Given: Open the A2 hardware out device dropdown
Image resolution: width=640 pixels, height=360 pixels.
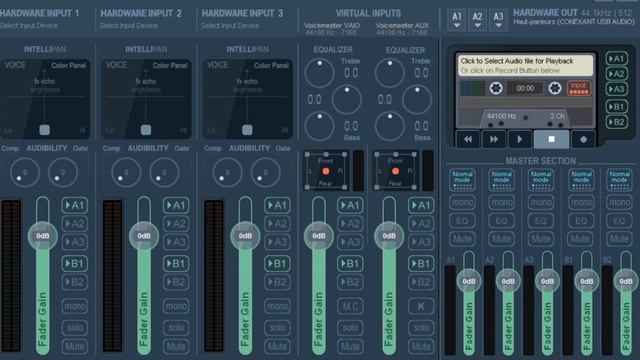Looking at the screenshot, I should [x=477, y=20].
